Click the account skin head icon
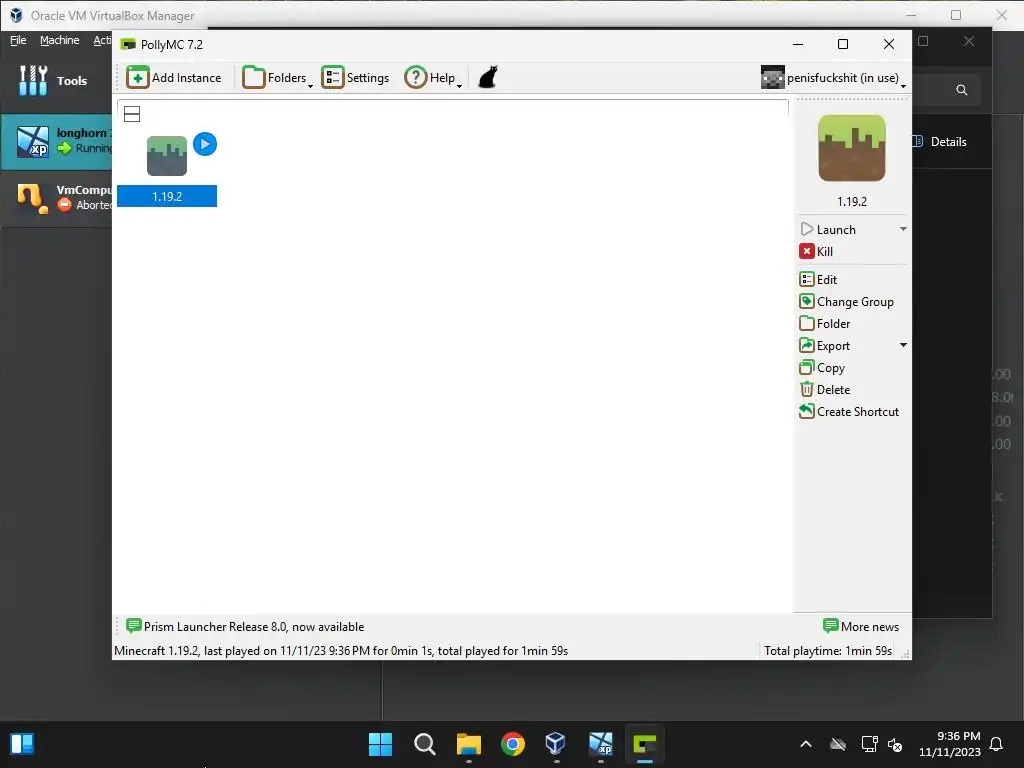1024x768 pixels. pos(773,77)
